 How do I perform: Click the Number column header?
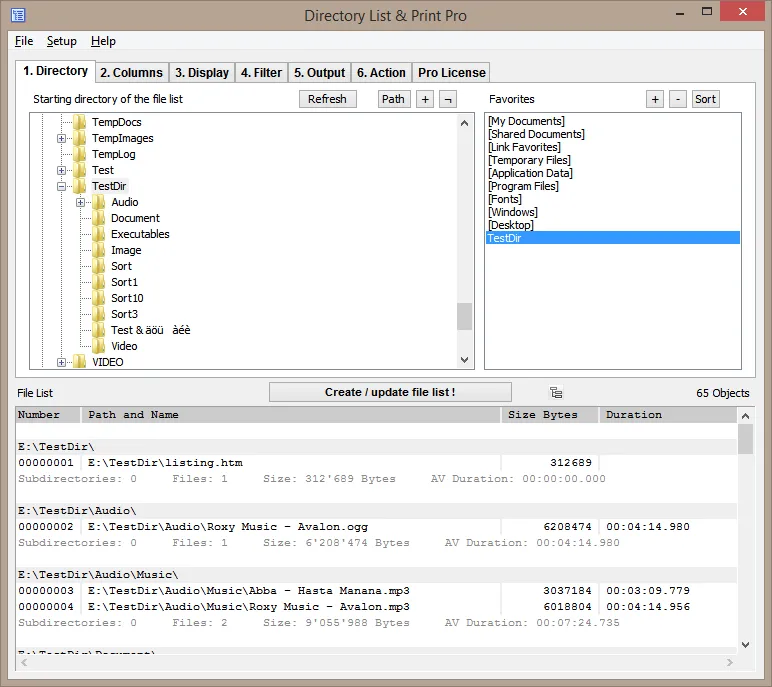(x=48, y=415)
